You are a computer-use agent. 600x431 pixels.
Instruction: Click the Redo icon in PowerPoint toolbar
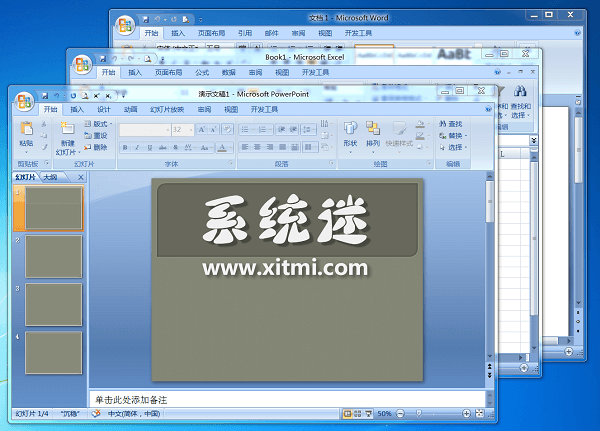point(73,96)
